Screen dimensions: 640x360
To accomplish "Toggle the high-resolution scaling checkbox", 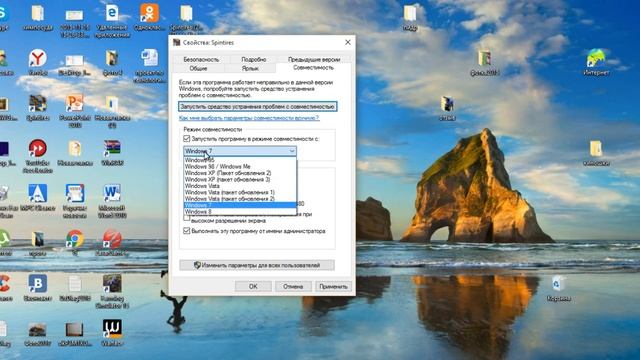I will pyautogui.click(x=187, y=218).
